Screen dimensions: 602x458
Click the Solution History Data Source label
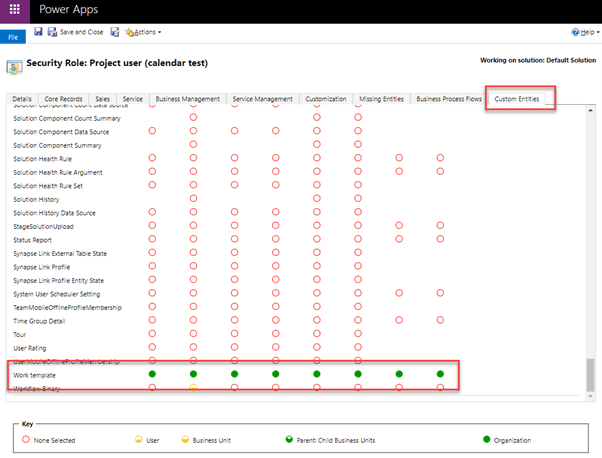(x=54, y=213)
